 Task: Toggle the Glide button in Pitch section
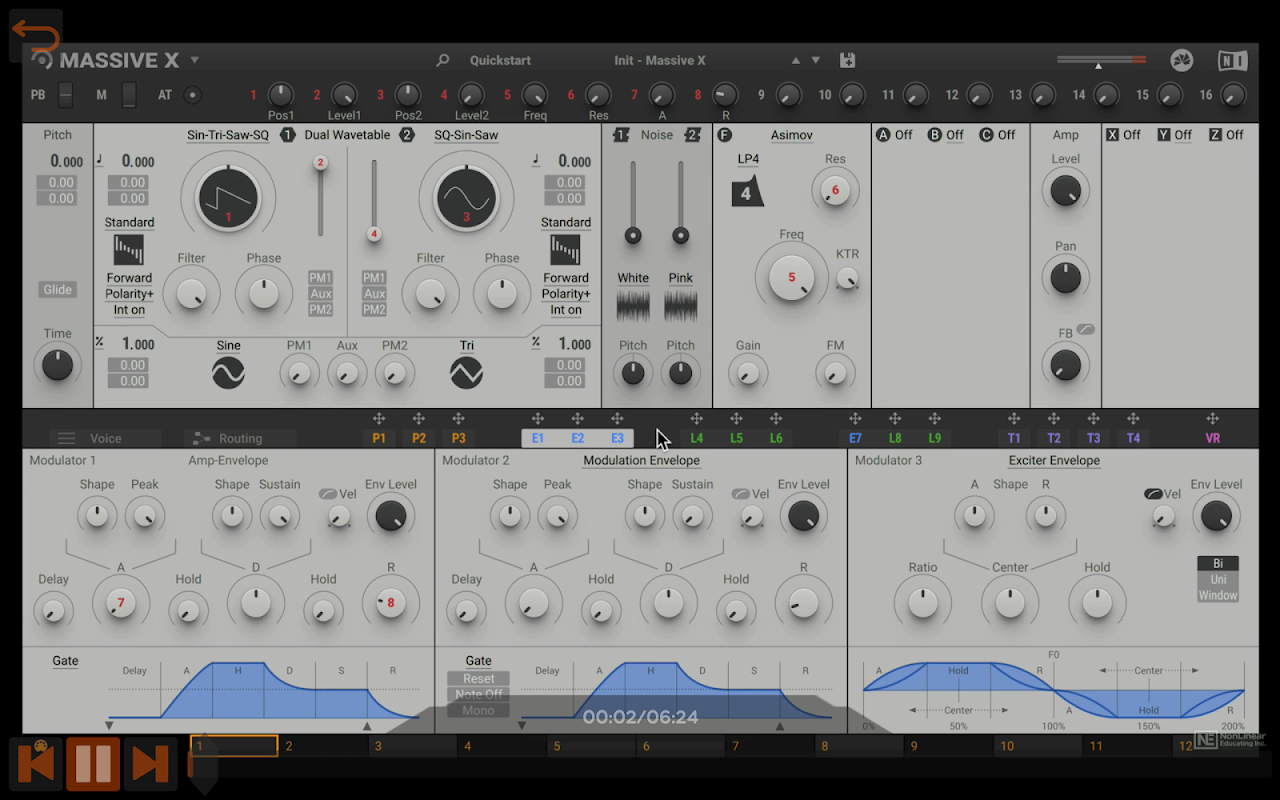click(57, 290)
